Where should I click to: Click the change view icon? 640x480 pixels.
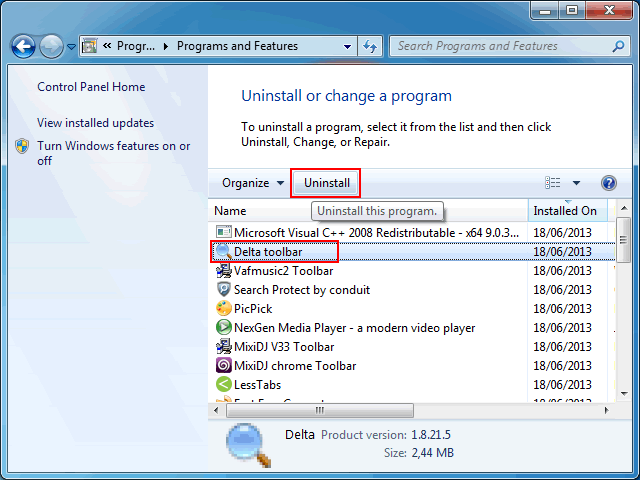tap(553, 183)
